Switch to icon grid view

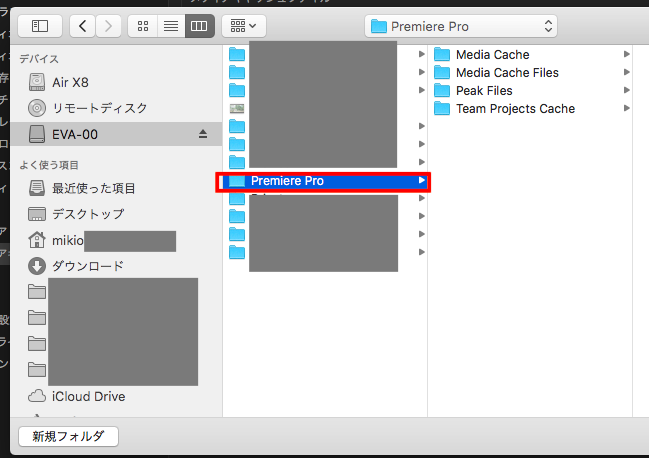[x=143, y=26]
